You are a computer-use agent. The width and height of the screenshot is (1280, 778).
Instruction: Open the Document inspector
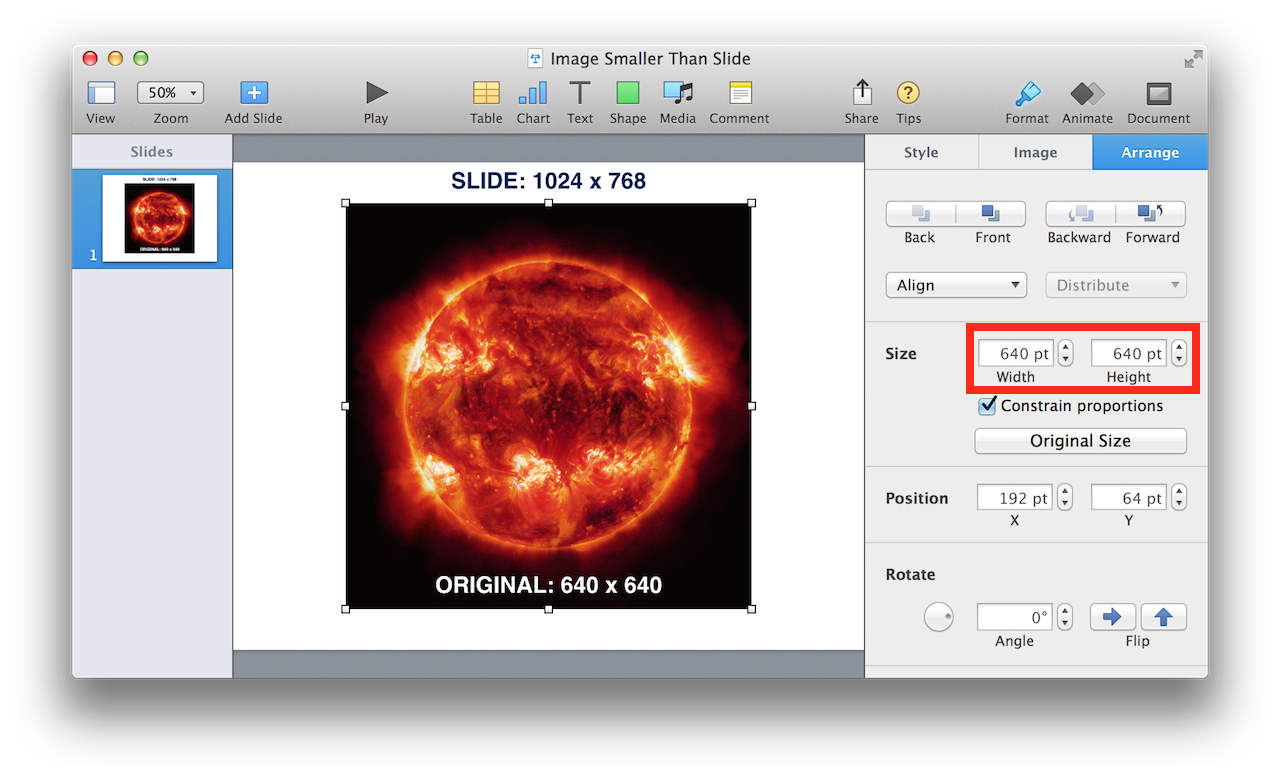click(x=1158, y=93)
